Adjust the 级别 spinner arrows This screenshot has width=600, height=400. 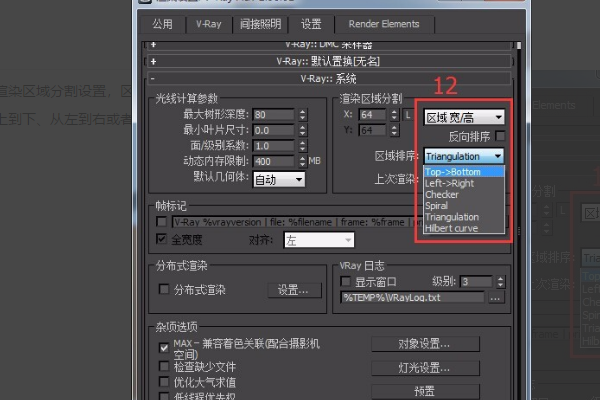pyautogui.click(x=500, y=282)
